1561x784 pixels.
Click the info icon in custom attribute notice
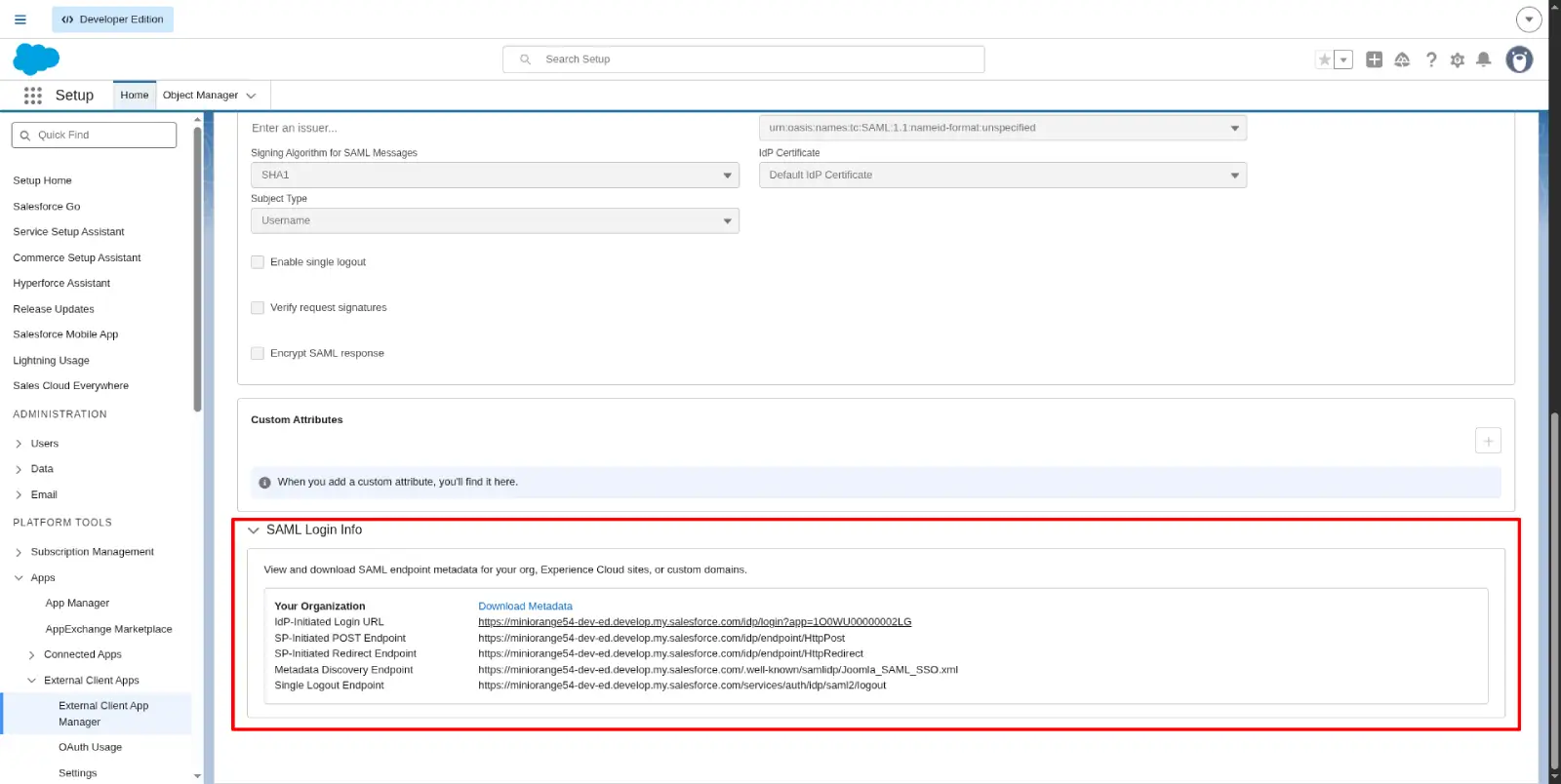(264, 483)
